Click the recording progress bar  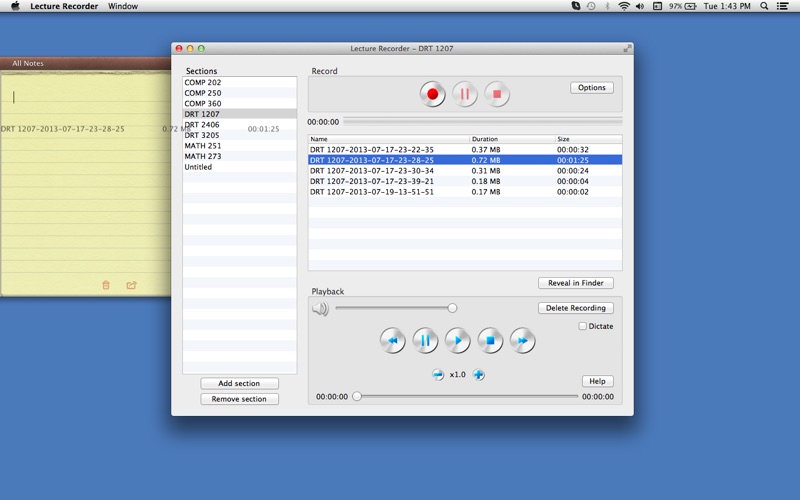[x=483, y=121]
